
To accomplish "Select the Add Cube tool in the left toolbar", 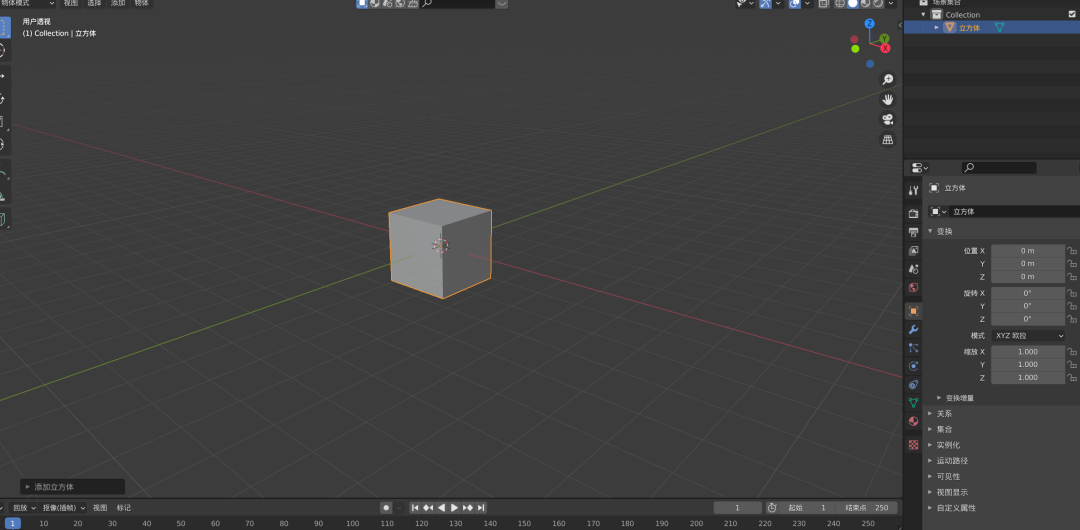I will [x=3, y=220].
